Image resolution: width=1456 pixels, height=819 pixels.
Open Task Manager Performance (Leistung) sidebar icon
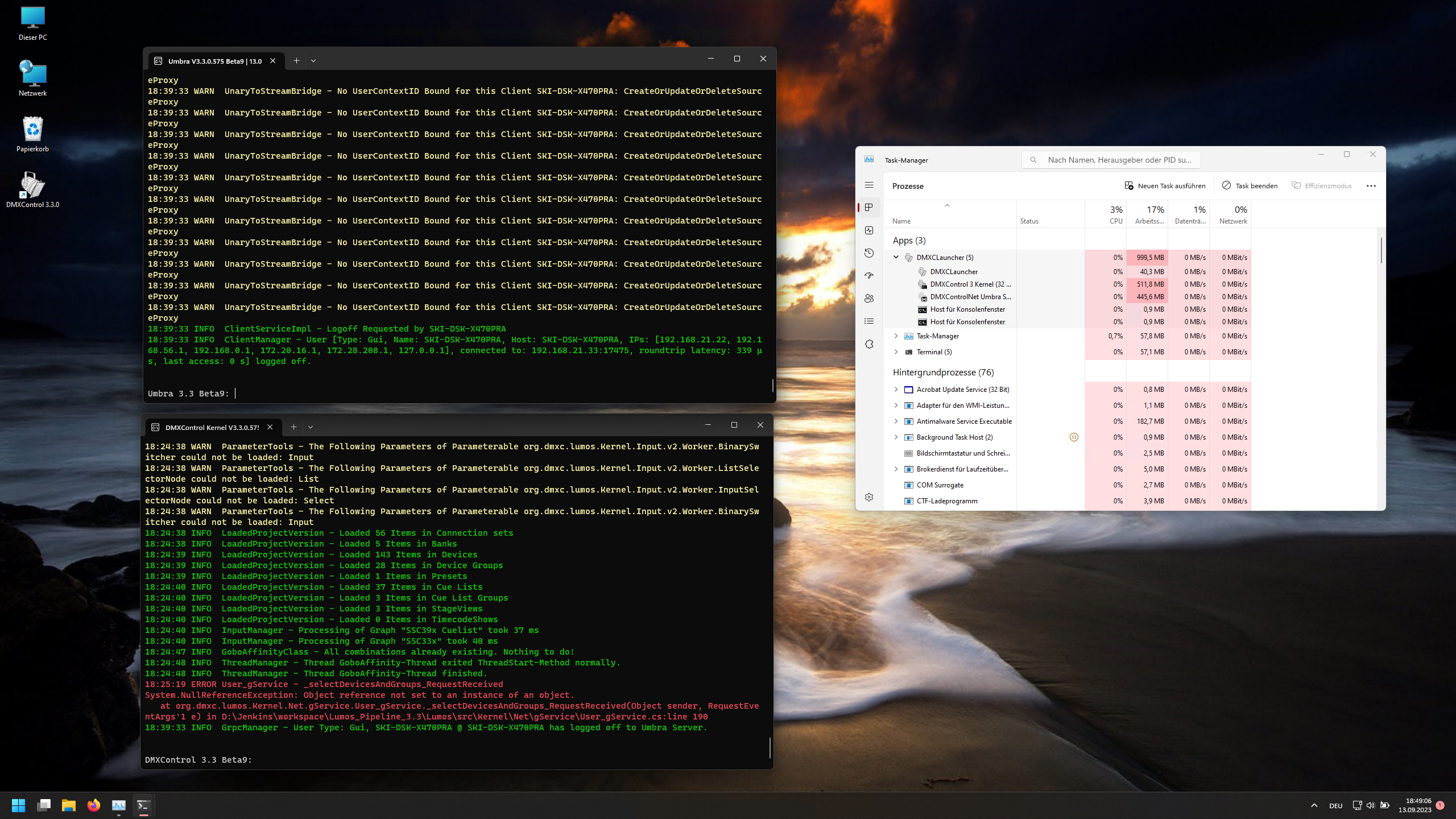869,230
